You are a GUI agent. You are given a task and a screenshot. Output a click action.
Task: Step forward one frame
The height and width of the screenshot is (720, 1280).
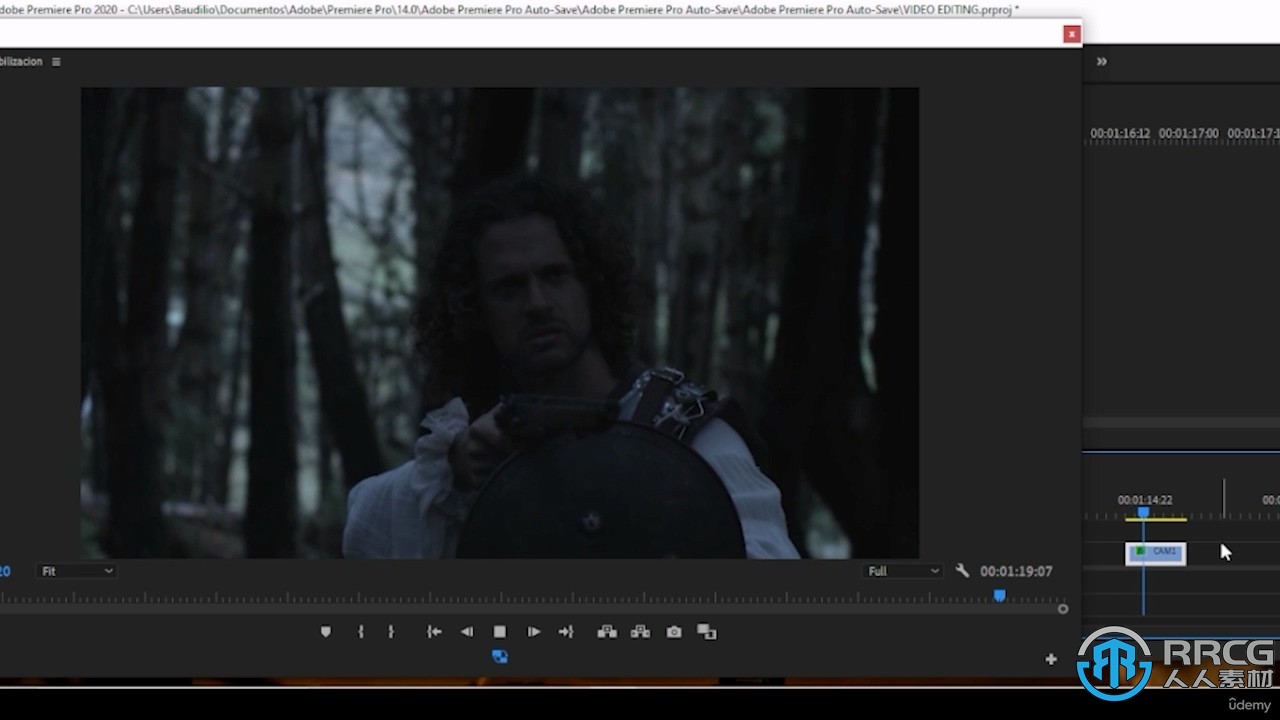(x=533, y=632)
